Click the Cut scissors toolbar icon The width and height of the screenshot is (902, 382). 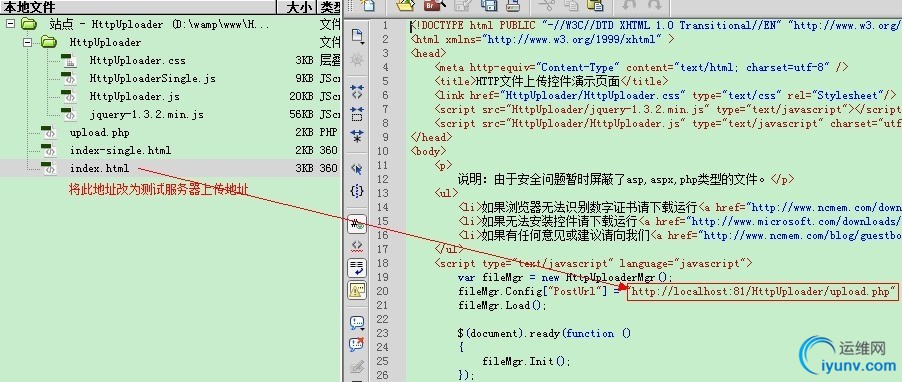pos(546,5)
